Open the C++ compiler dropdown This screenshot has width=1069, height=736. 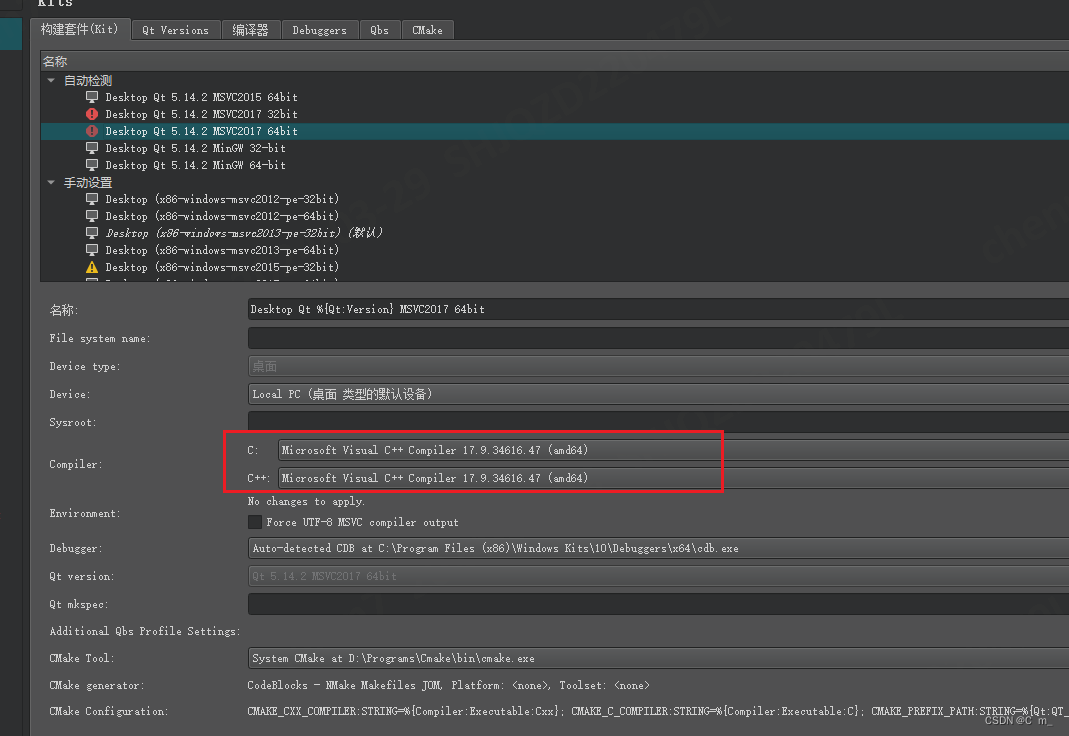674,478
